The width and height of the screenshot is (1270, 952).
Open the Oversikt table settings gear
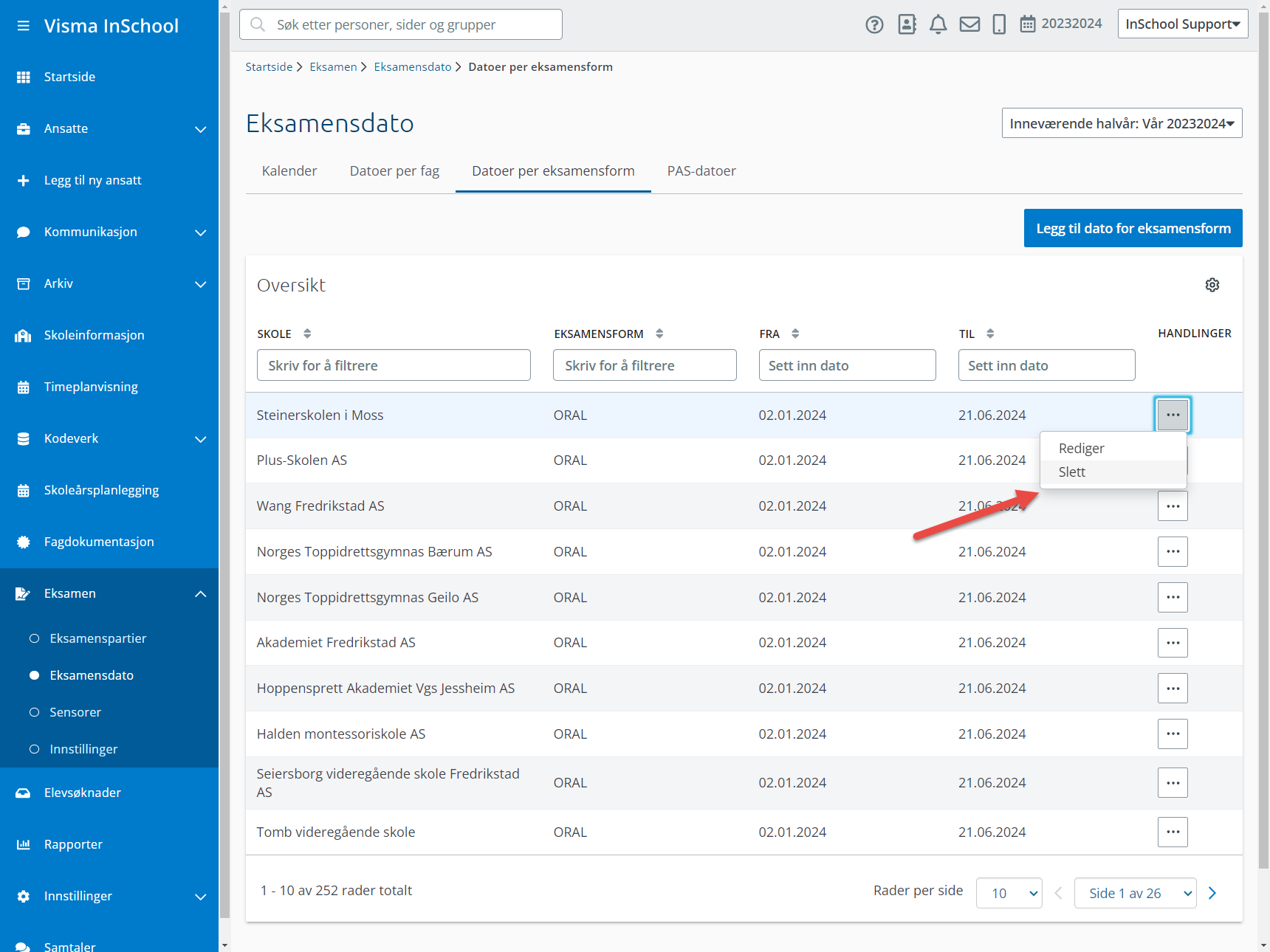(x=1212, y=285)
